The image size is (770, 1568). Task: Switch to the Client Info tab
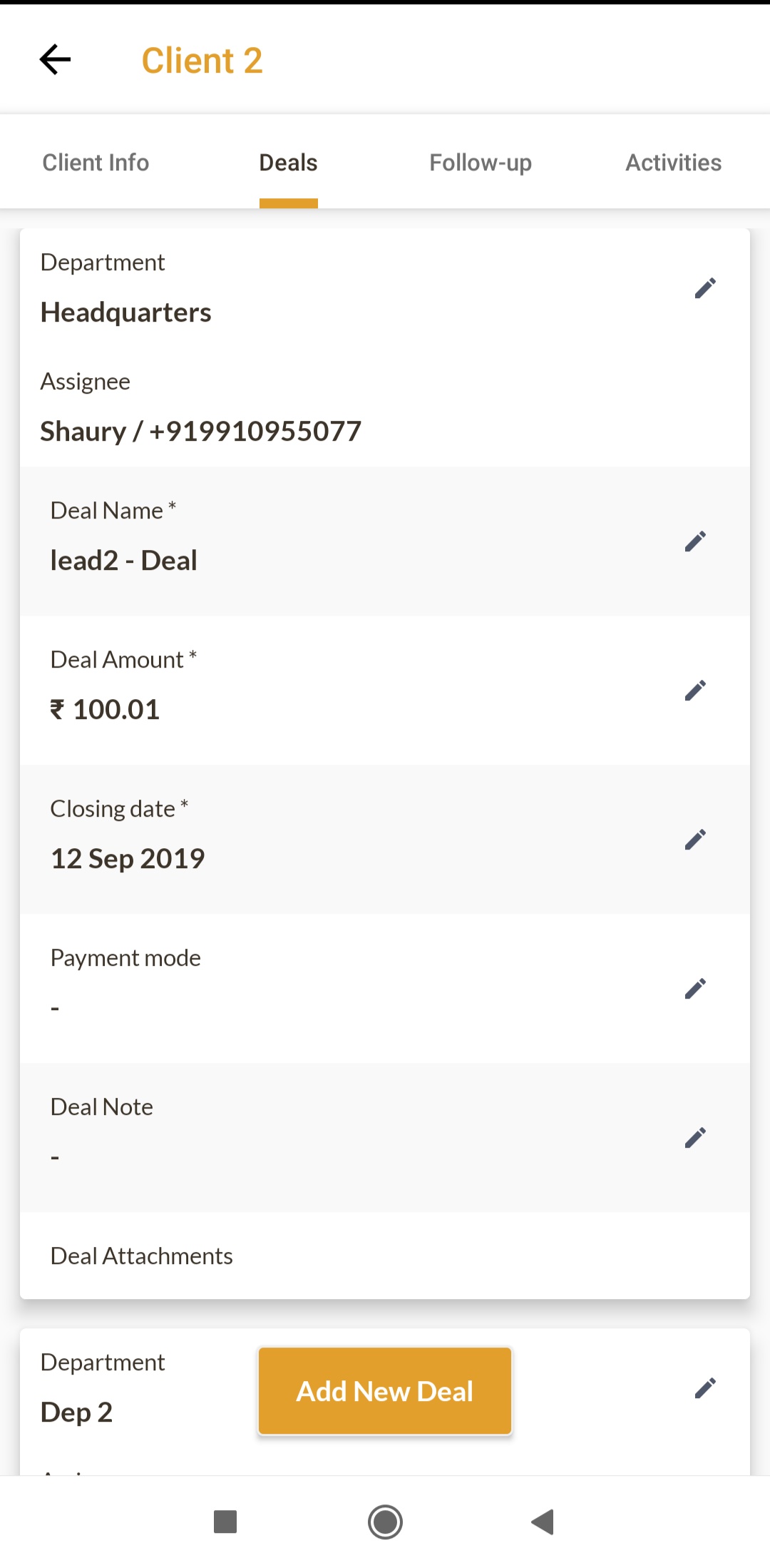point(96,163)
